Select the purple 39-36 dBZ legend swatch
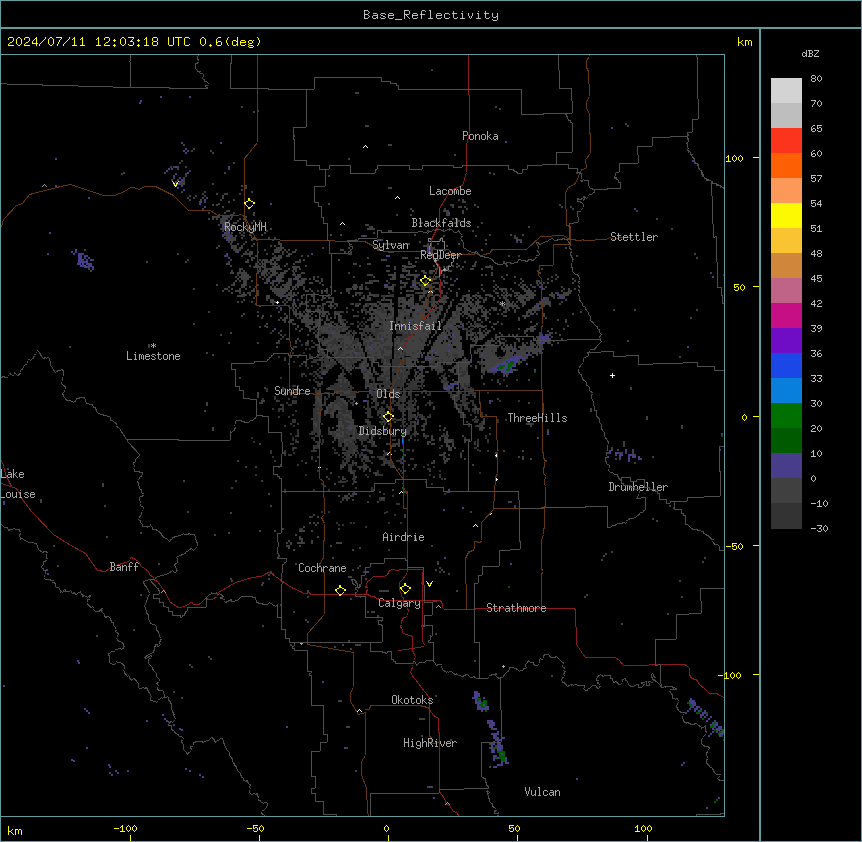 [x=786, y=341]
